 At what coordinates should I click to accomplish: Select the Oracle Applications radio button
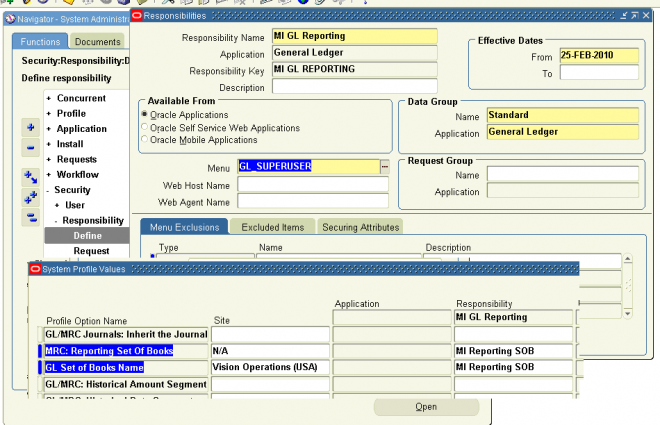click(144, 114)
